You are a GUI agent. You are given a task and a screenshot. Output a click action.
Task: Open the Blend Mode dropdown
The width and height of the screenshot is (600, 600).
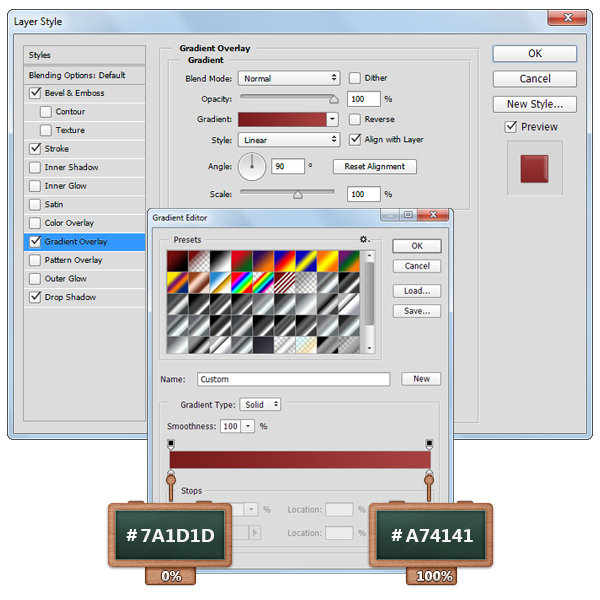290,79
